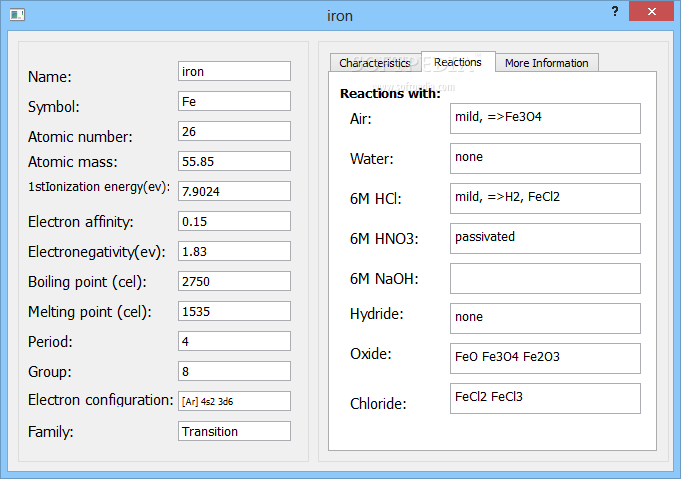Click the 'Hydride:' label

(377, 314)
